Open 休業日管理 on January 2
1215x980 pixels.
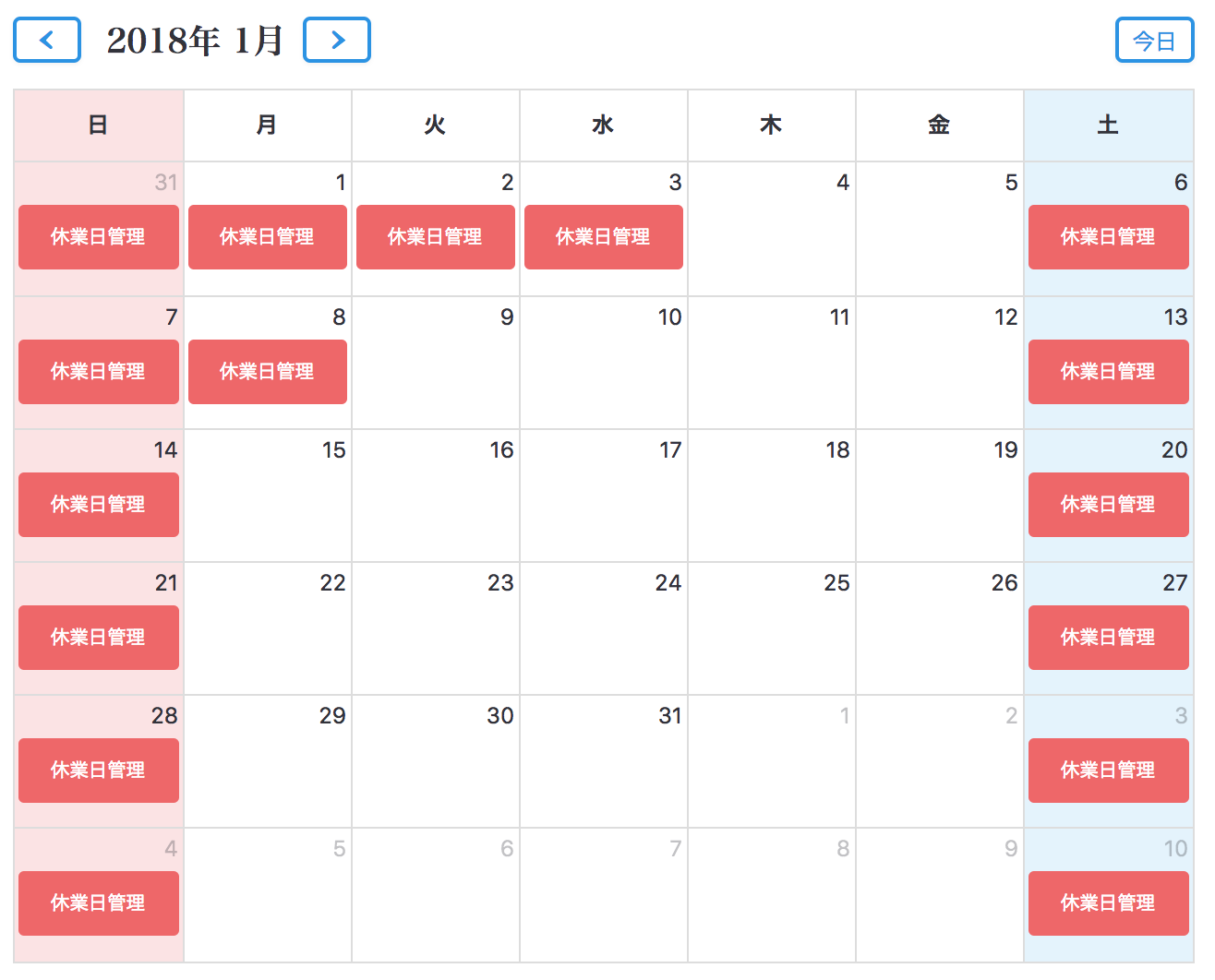435,237
